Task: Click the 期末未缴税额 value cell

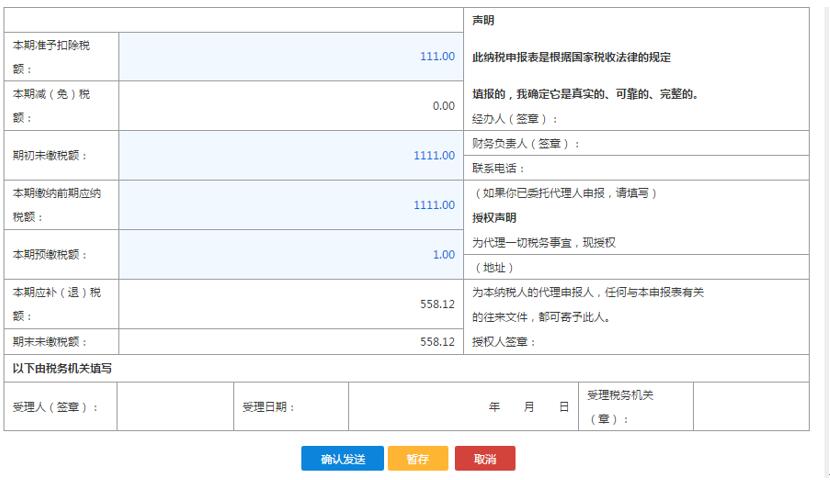Action: pos(290,342)
